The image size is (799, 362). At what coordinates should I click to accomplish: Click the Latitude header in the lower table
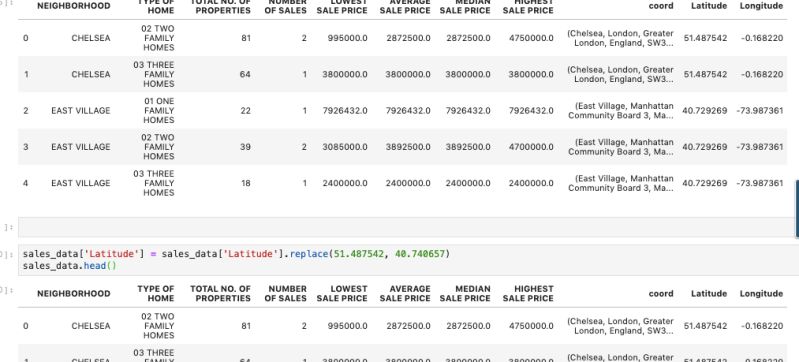point(709,294)
